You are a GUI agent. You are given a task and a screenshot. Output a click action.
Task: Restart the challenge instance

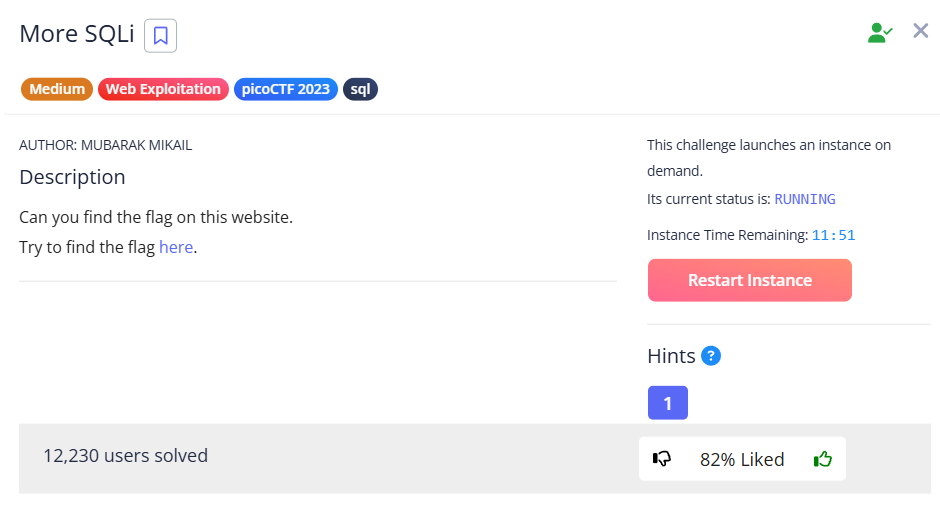click(x=749, y=280)
